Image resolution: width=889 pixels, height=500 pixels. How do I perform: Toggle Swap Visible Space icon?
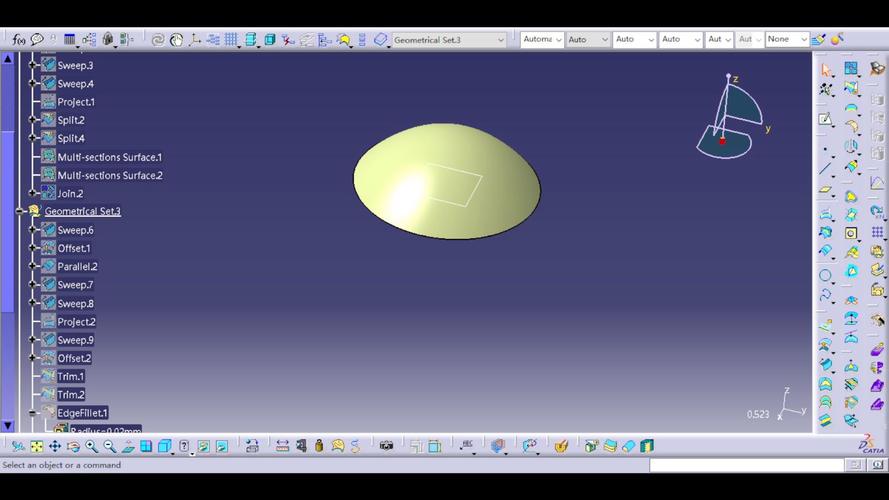[222, 446]
